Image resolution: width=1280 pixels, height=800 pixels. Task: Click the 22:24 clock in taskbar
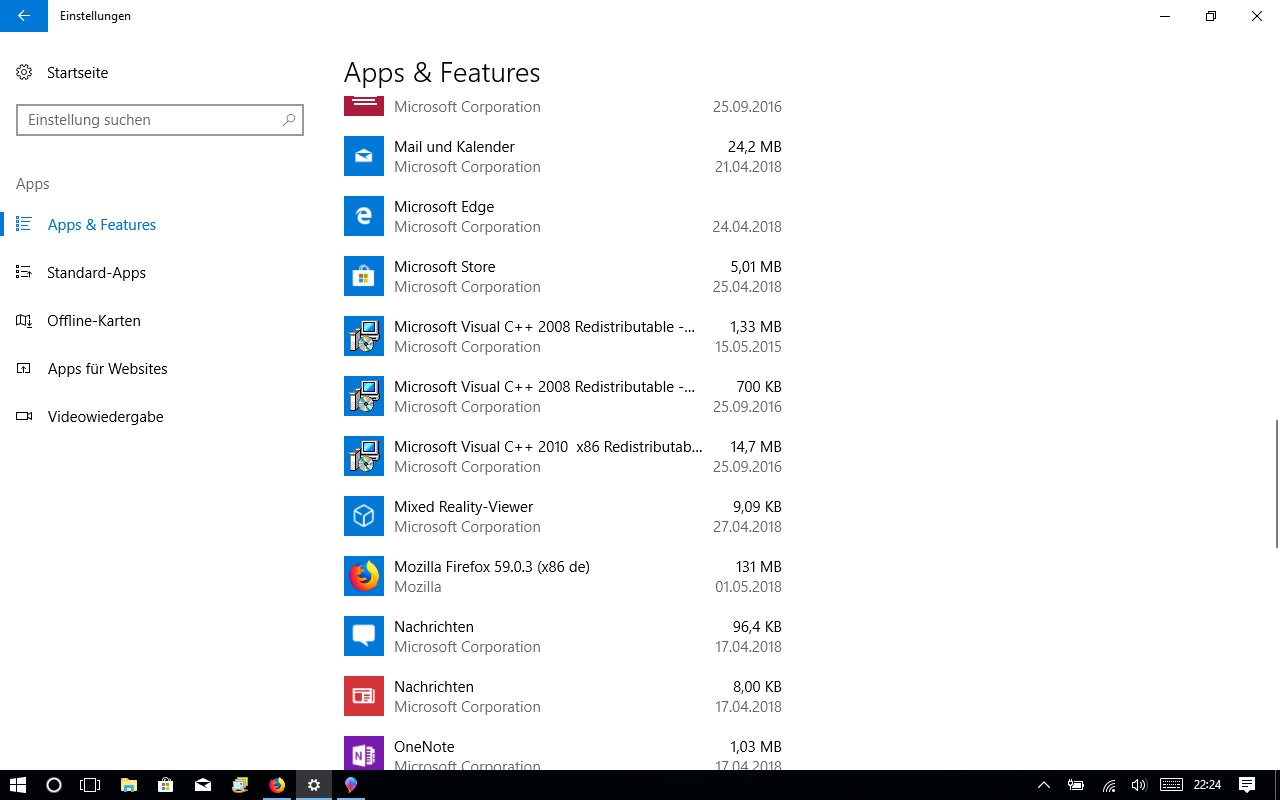coord(1207,785)
